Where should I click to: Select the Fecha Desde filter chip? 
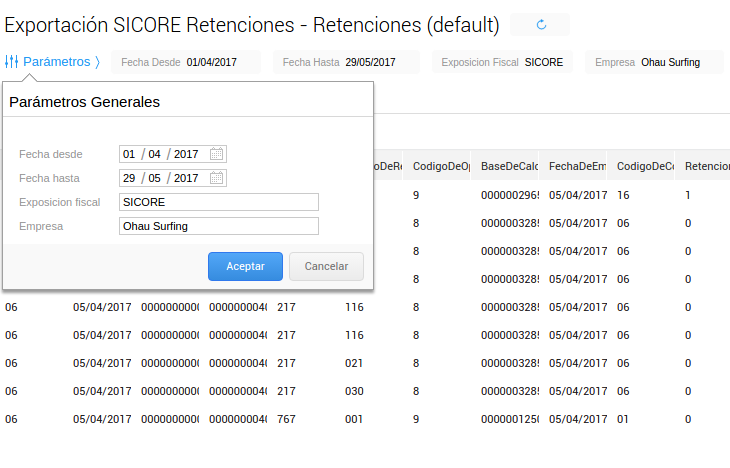(x=186, y=62)
